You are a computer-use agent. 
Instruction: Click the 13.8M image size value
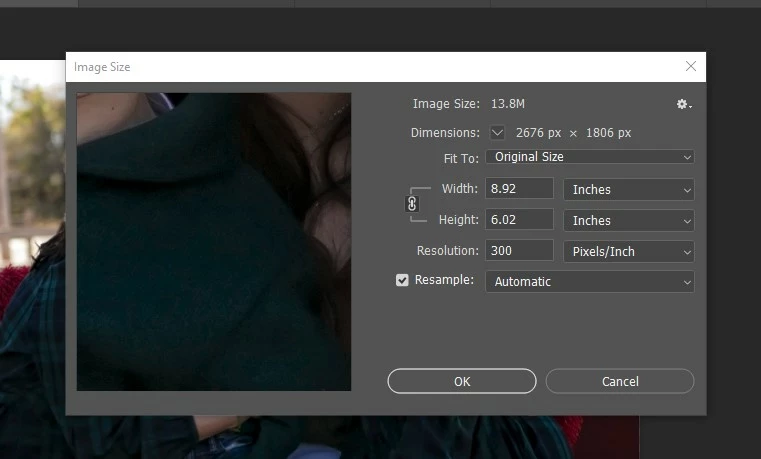click(508, 104)
